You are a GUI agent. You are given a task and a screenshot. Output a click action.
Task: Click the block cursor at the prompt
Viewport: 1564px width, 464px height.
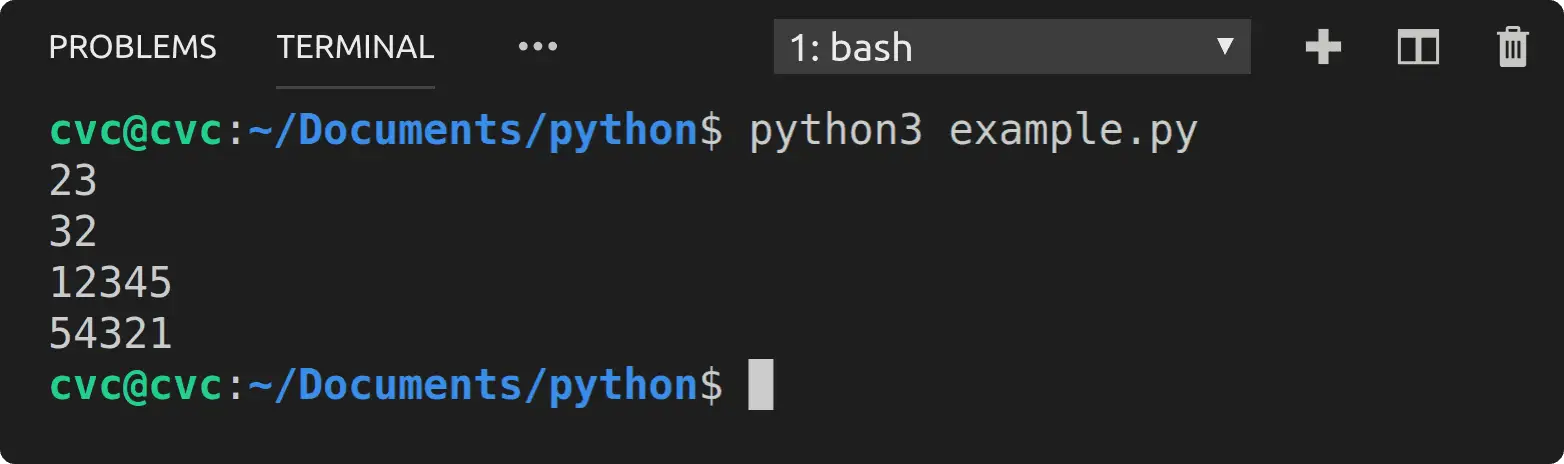pos(761,385)
